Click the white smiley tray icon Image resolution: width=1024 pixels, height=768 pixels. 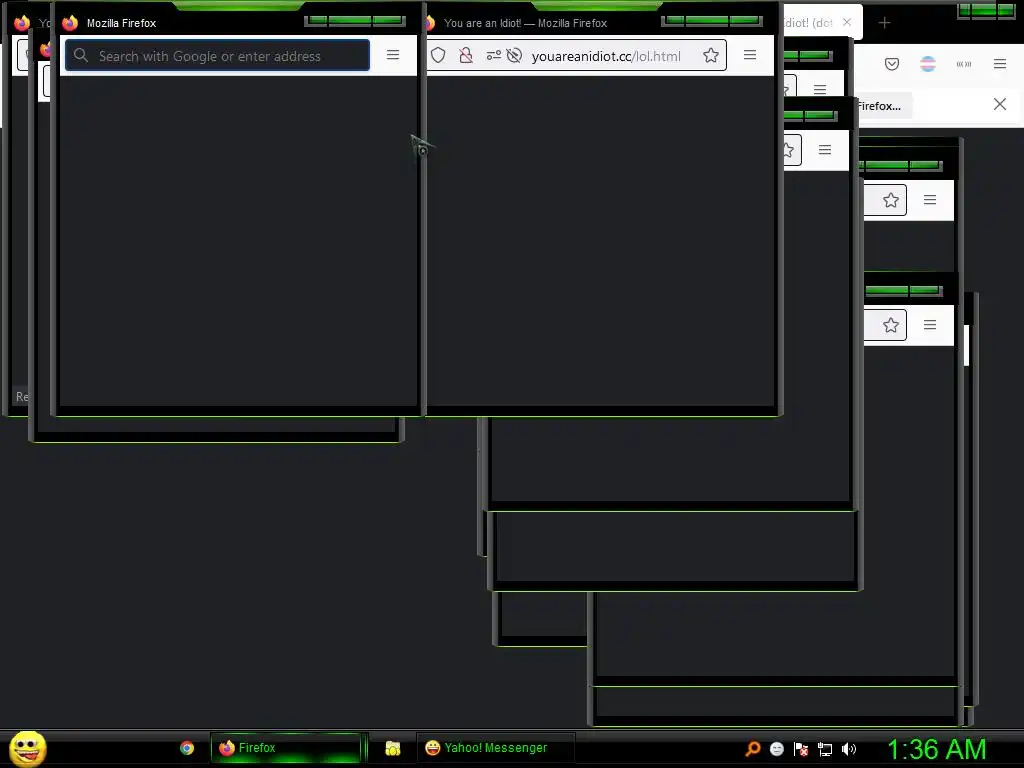776,749
